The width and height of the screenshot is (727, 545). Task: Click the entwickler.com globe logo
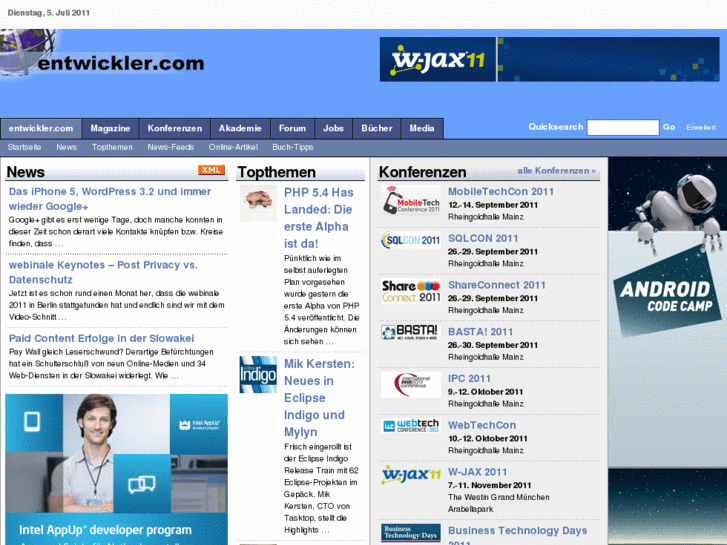click(102, 53)
